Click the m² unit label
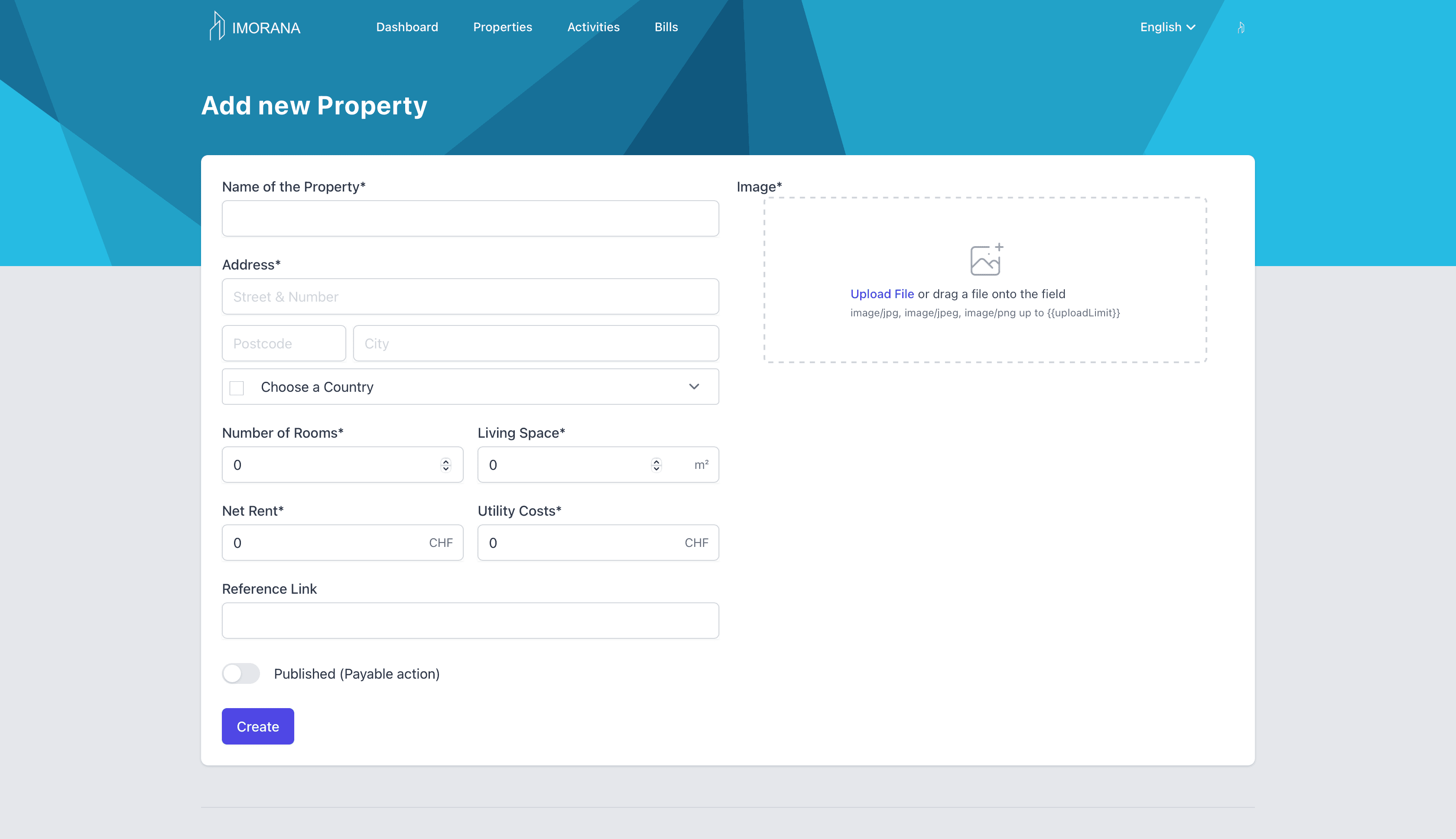Viewport: 1456px width, 839px height. (x=701, y=465)
